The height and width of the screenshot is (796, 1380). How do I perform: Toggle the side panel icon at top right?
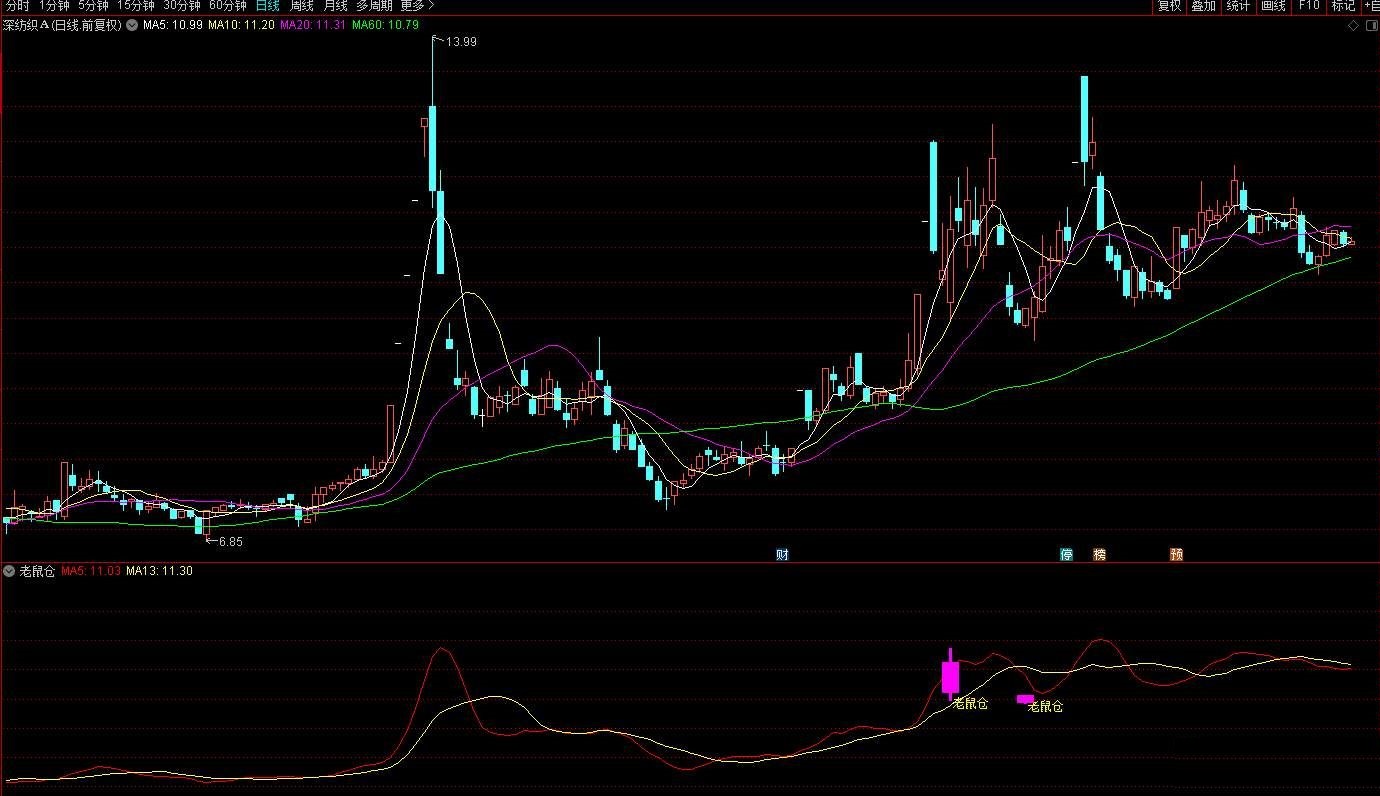click(x=1370, y=24)
